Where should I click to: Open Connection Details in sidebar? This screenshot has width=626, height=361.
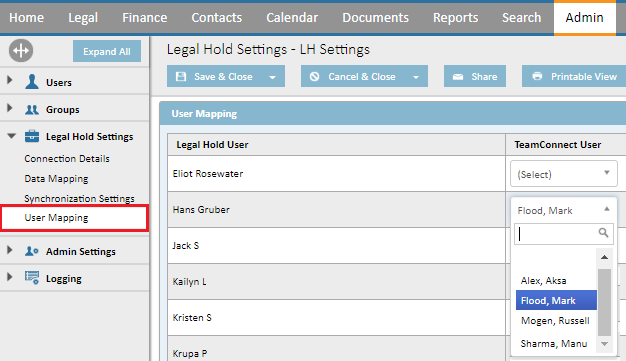[67, 159]
